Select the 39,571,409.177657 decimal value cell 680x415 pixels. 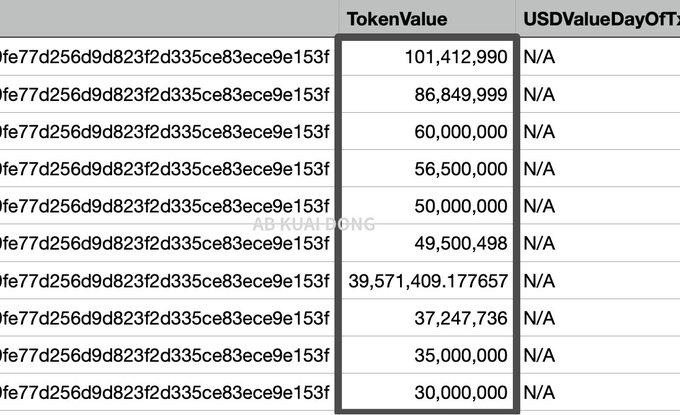(x=428, y=282)
